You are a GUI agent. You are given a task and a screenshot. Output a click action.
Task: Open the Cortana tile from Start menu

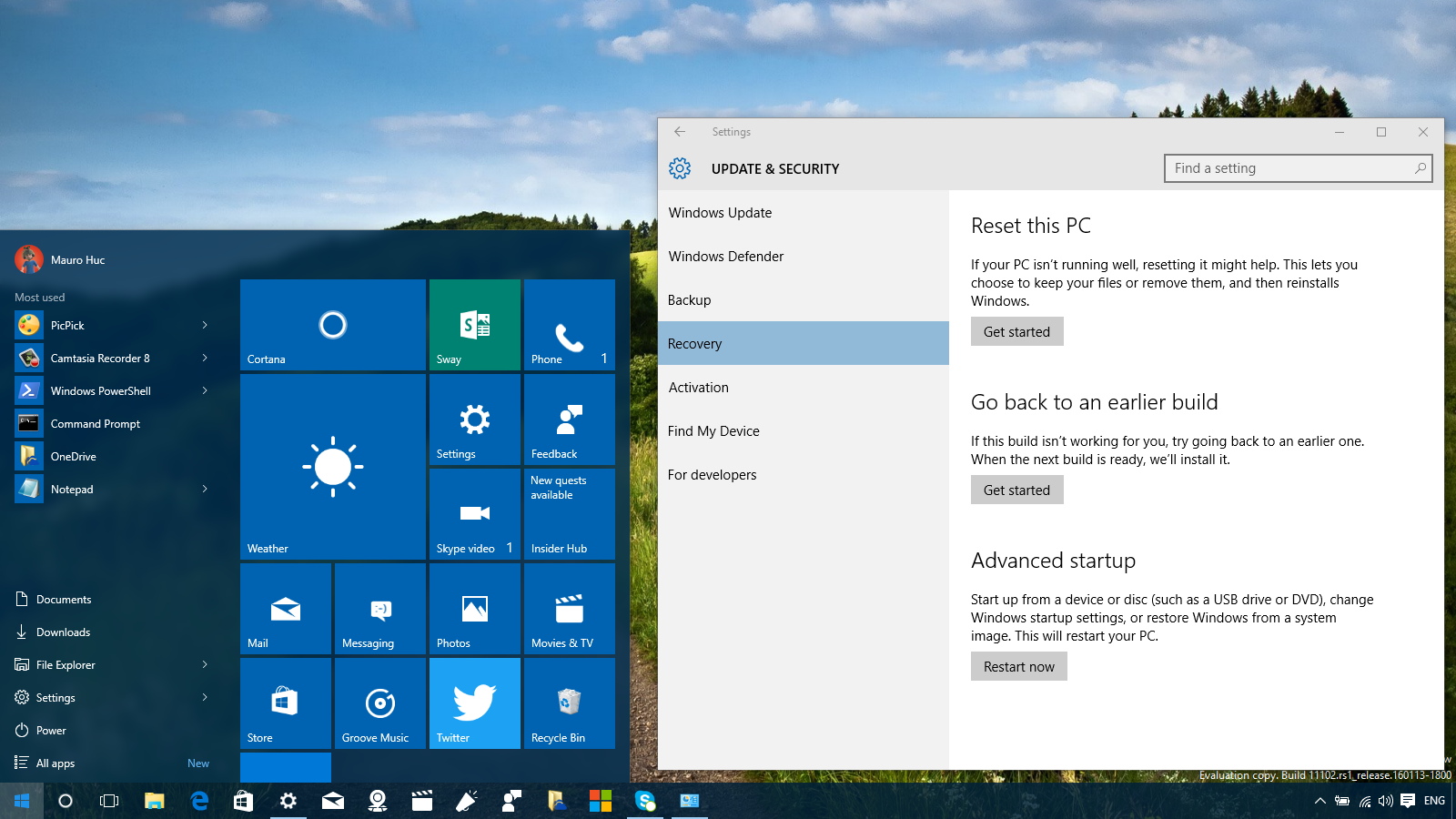[332, 325]
